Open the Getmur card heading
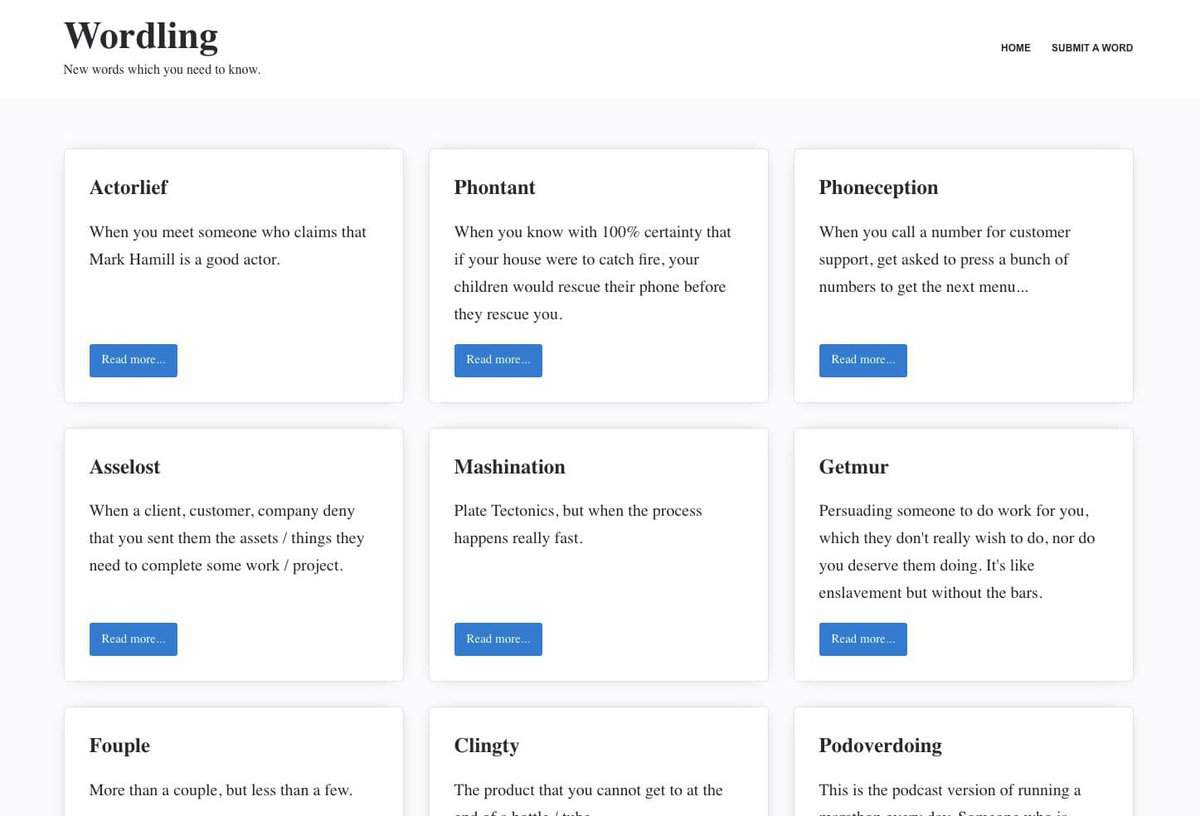 point(853,467)
